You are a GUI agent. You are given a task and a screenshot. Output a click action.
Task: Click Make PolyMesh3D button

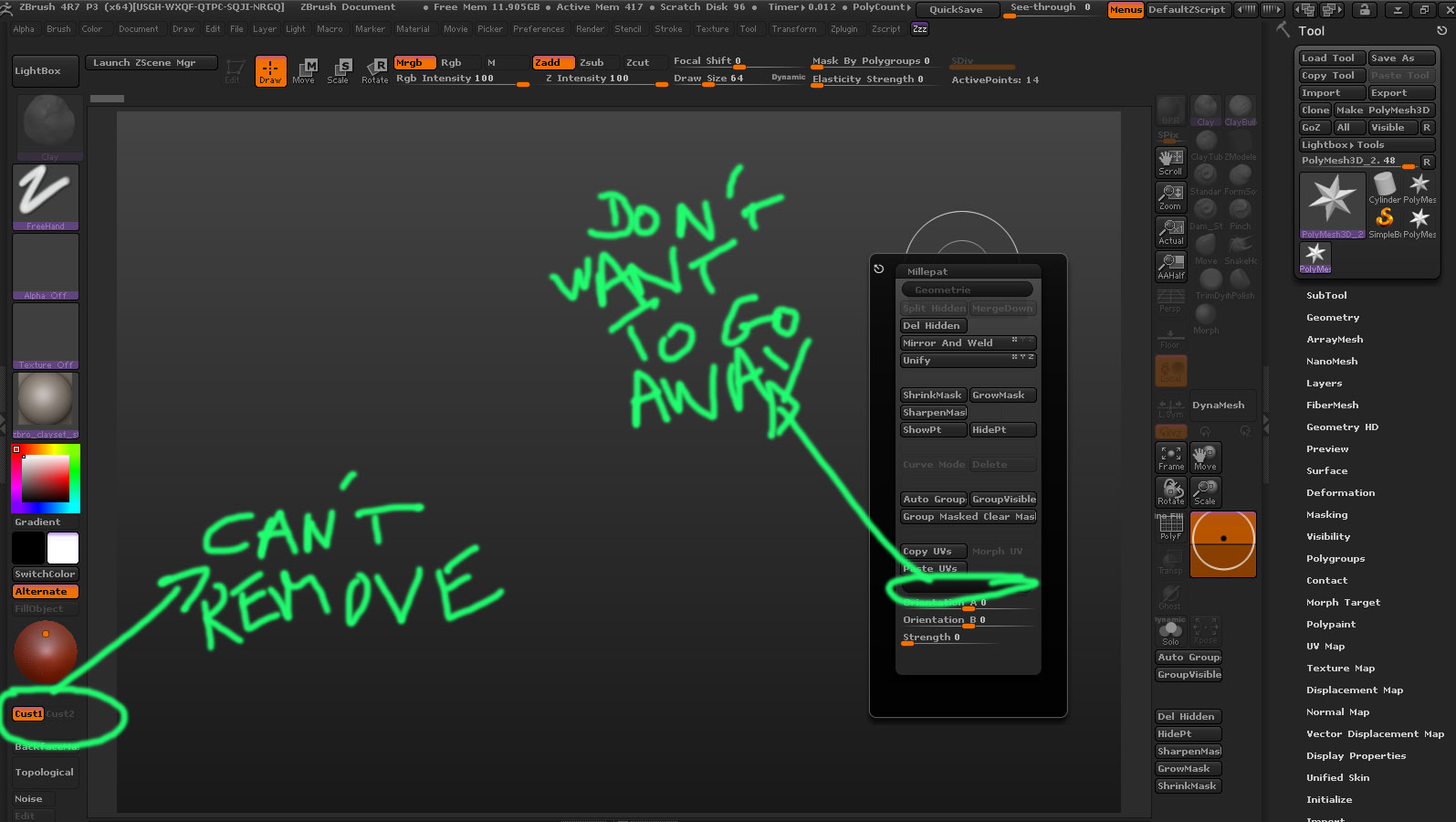pyautogui.click(x=1384, y=111)
